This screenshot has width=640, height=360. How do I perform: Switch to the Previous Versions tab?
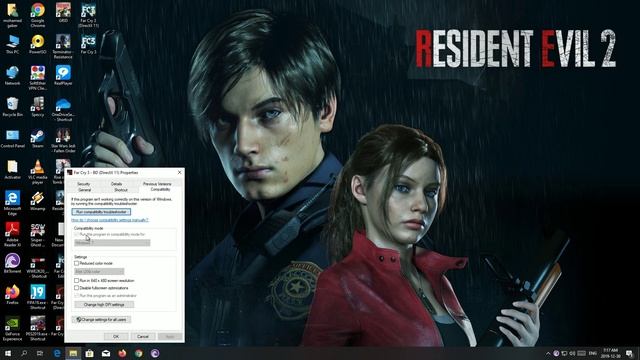[x=157, y=184]
